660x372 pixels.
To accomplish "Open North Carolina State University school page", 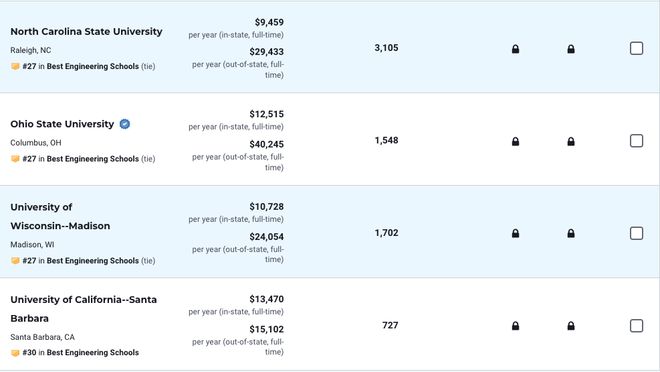I will (86, 32).
